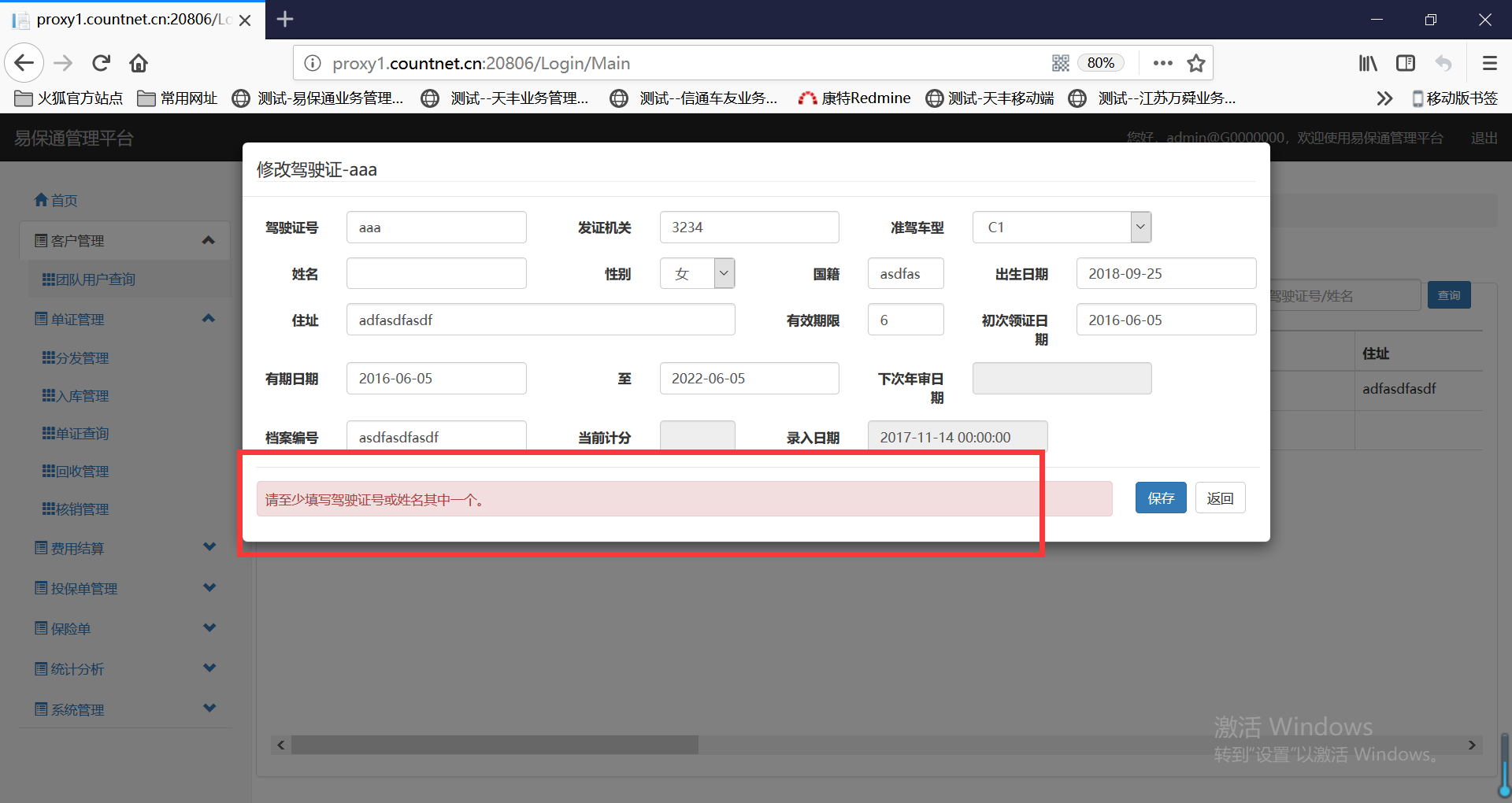Click the browser reload icon
The width and height of the screenshot is (1512, 803).
tap(101, 63)
